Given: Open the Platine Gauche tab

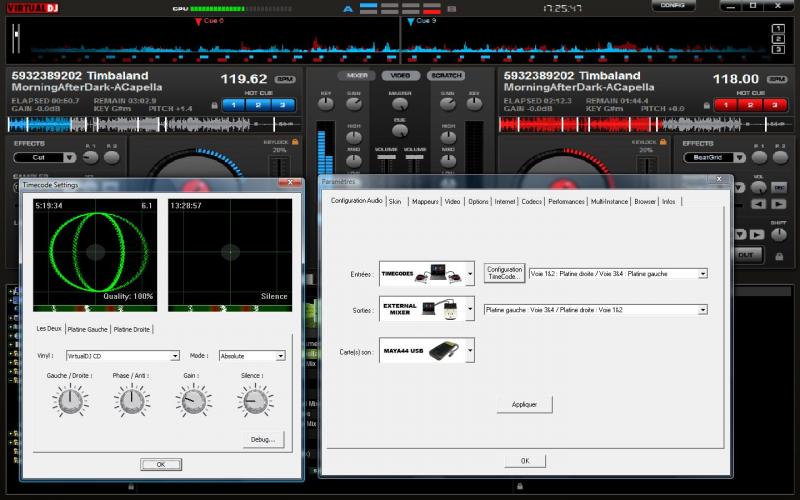Looking at the screenshot, I should 87,329.
